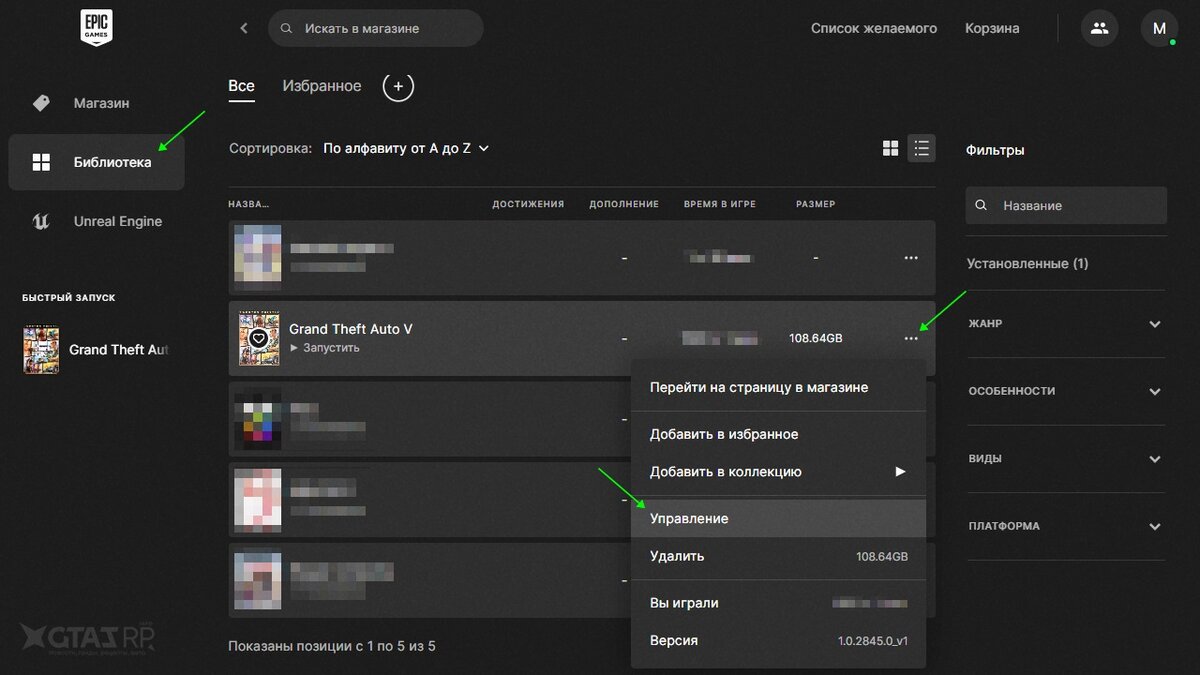Select Управление in context menu

pyautogui.click(x=778, y=519)
